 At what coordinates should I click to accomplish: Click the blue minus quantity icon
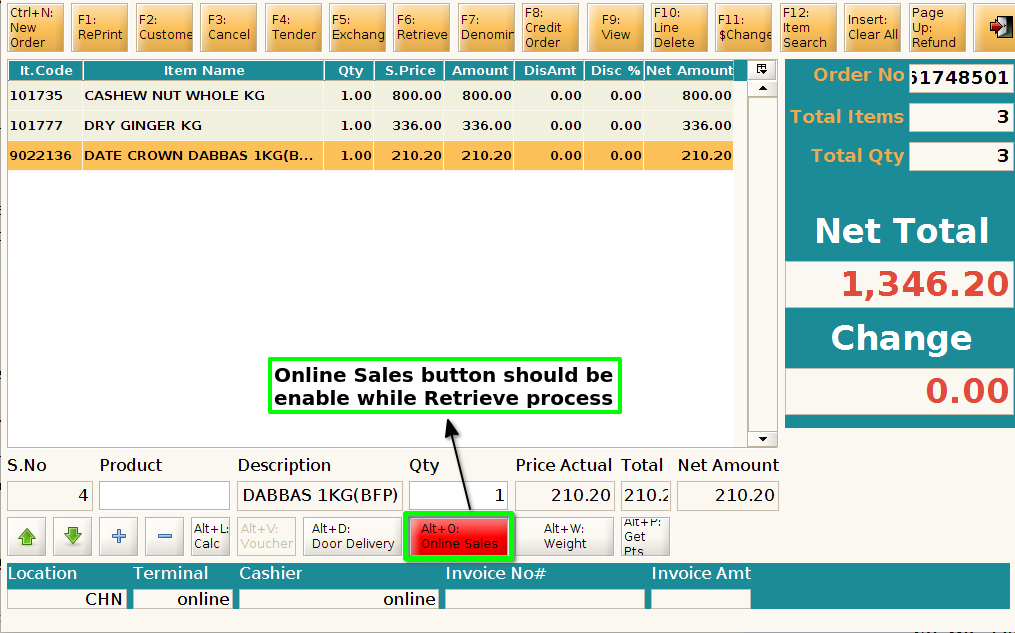(164, 536)
